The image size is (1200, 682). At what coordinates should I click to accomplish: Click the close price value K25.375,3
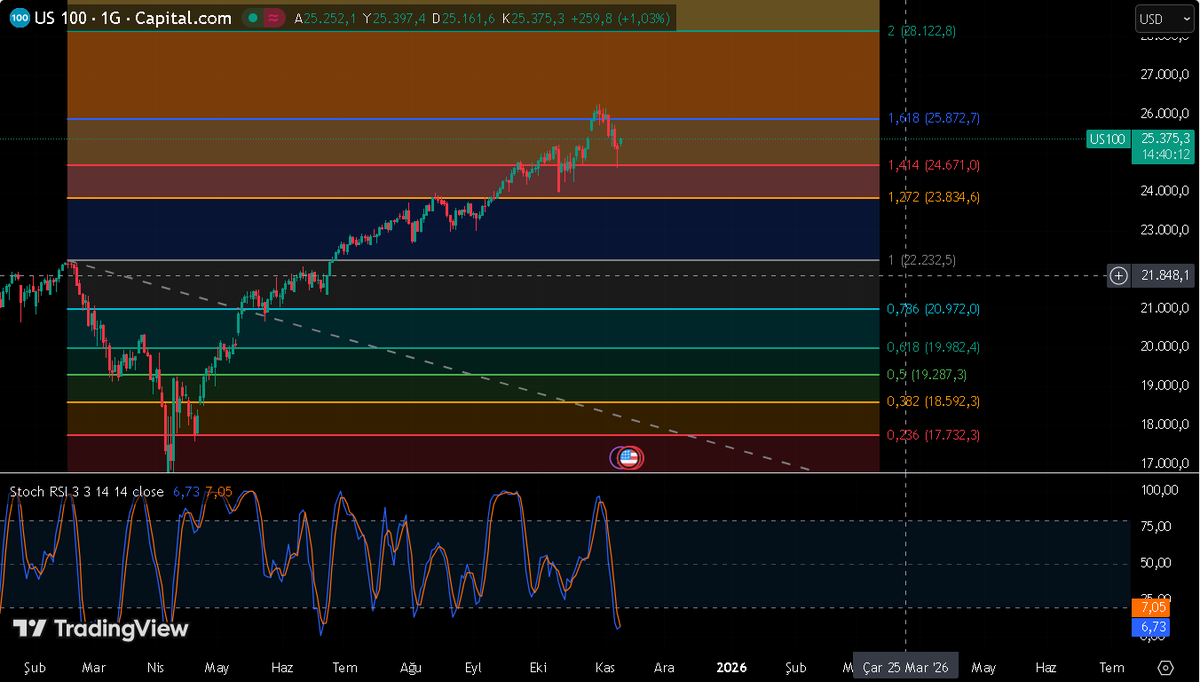532,18
